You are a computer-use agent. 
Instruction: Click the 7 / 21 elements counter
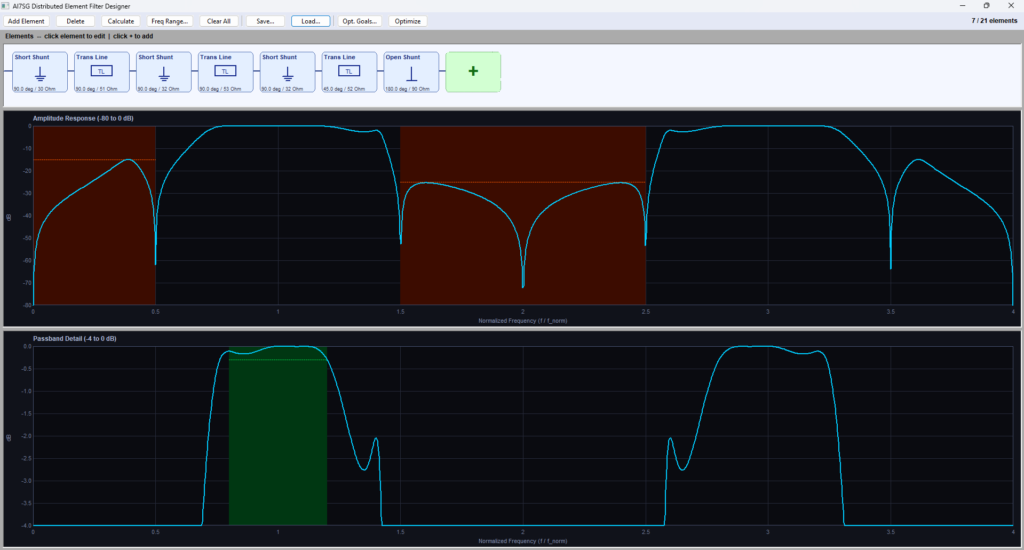994,21
